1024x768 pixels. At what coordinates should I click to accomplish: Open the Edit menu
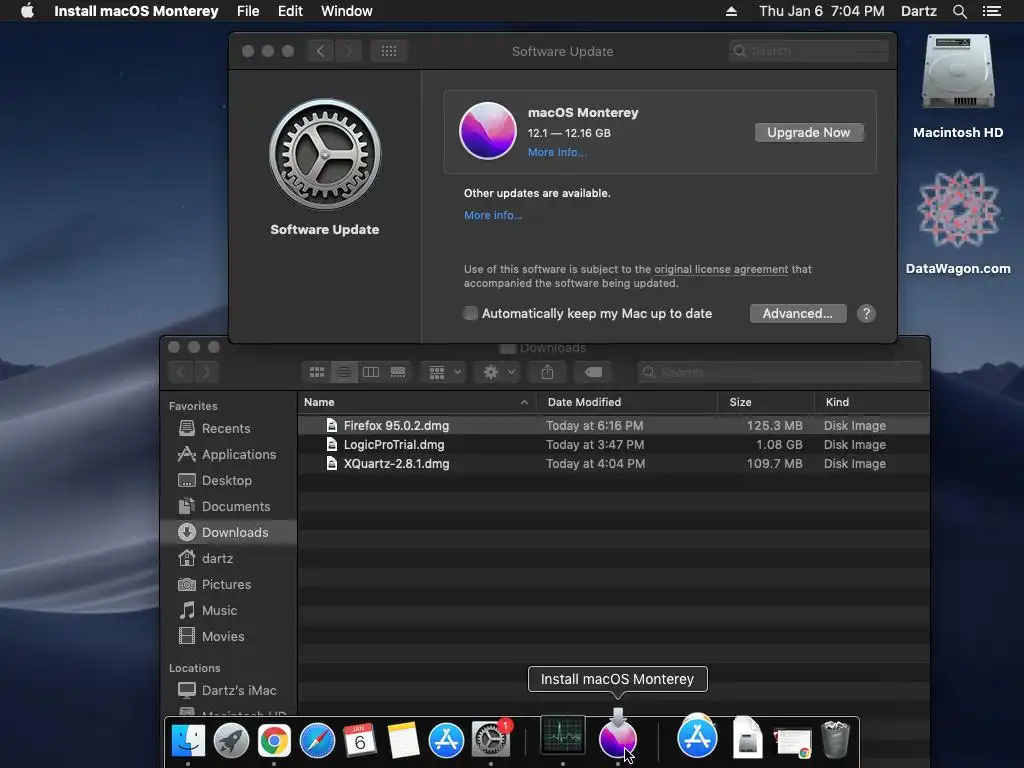click(290, 11)
